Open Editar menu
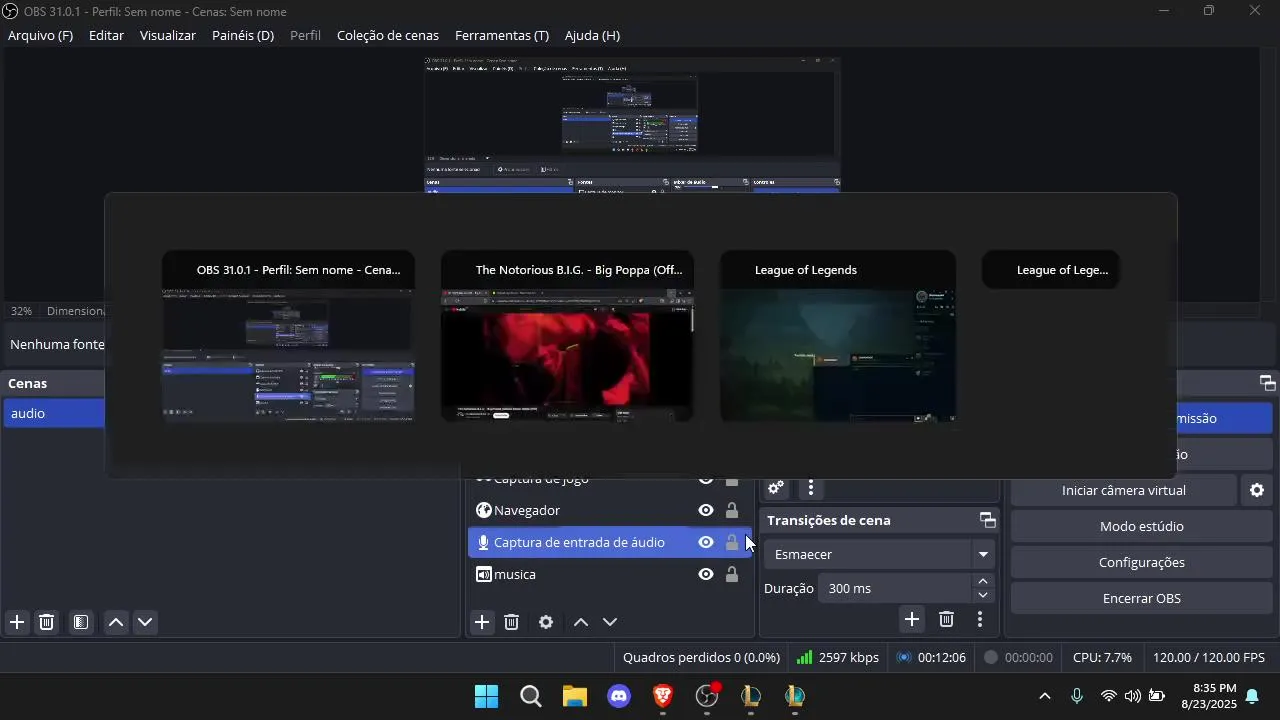This screenshot has width=1280, height=720. 107,35
